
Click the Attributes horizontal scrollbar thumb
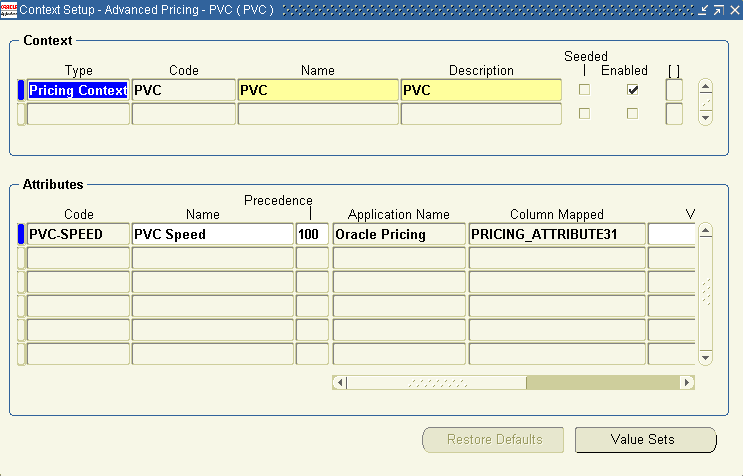[436, 382]
